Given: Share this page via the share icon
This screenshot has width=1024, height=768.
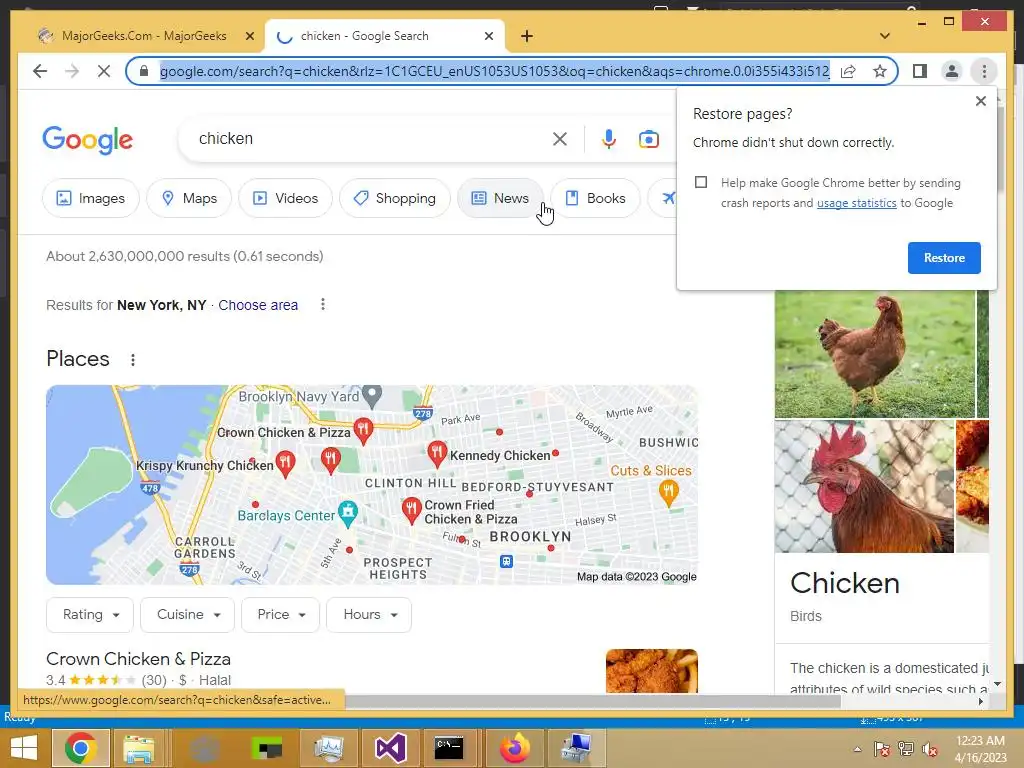Looking at the screenshot, I should (x=848, y=71).
